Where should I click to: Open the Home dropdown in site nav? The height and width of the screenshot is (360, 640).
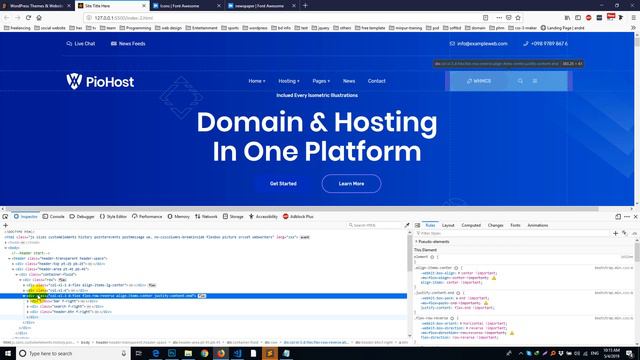257,81
